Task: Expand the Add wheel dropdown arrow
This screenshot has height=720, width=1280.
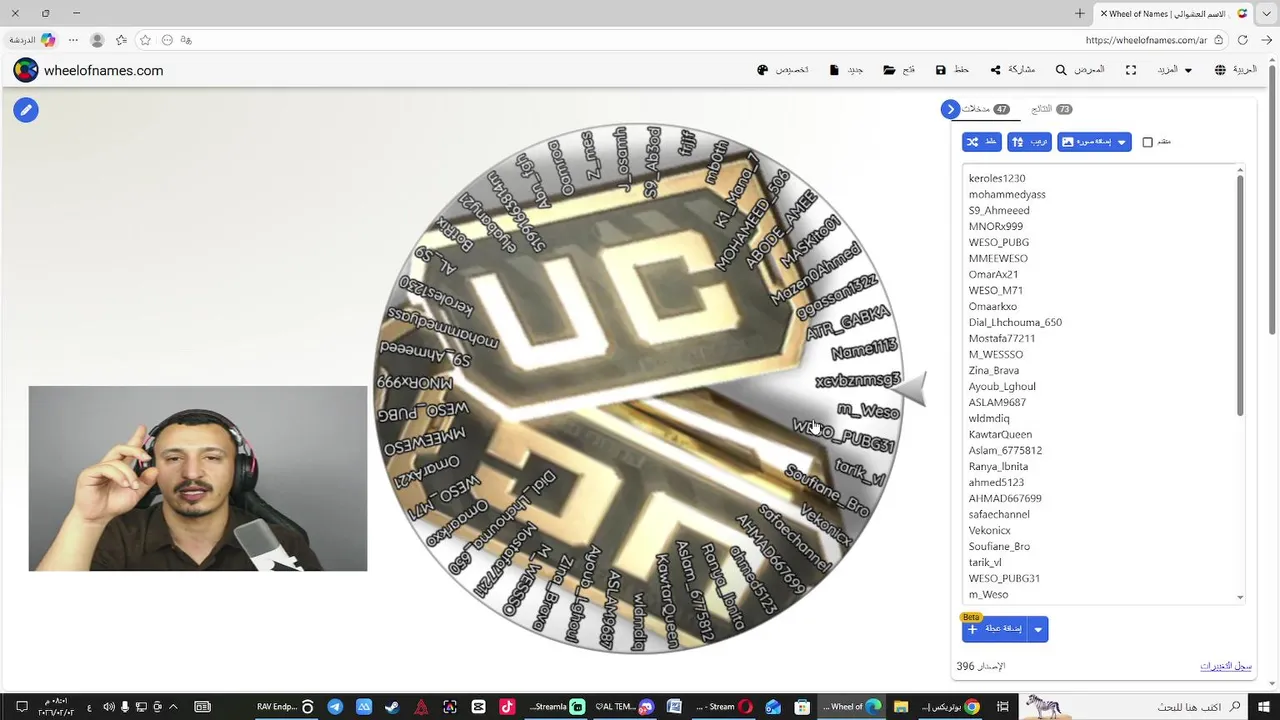Action: click(x=1038, y=629)
